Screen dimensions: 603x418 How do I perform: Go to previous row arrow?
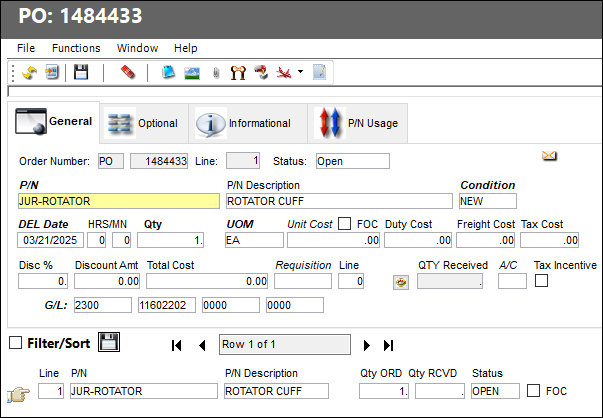(x=202, y=345)
